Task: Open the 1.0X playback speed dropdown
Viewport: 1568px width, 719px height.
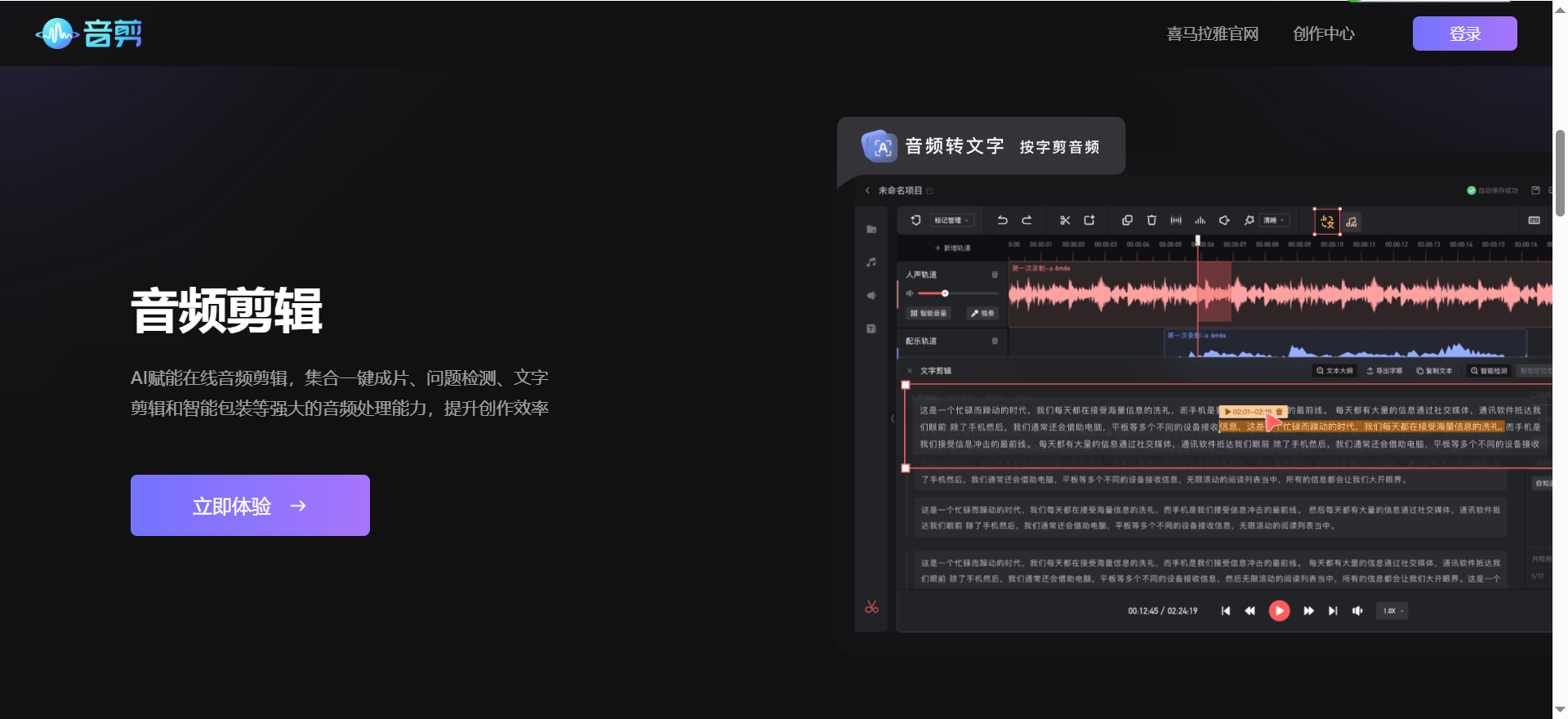Action: (x=1392, y=611)
